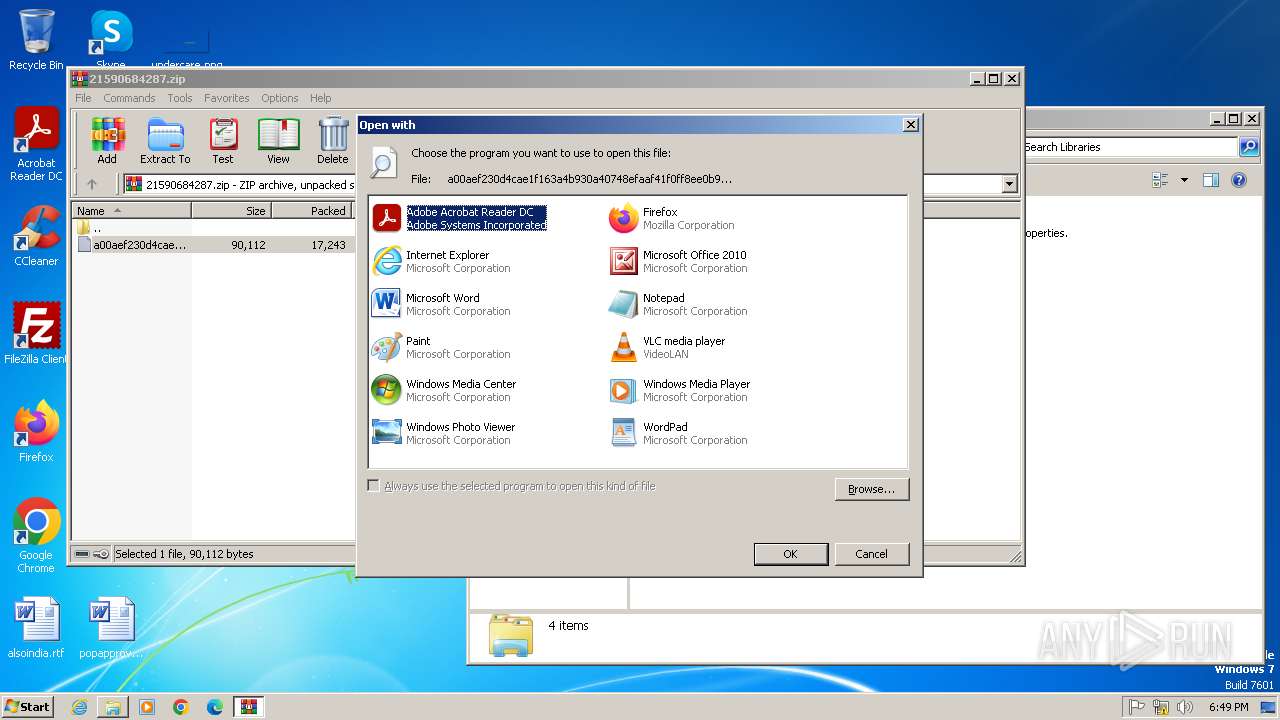Screen dimensions: 1280x720
Task: Click volume icon in system tray
Action: click(1186, 707)
